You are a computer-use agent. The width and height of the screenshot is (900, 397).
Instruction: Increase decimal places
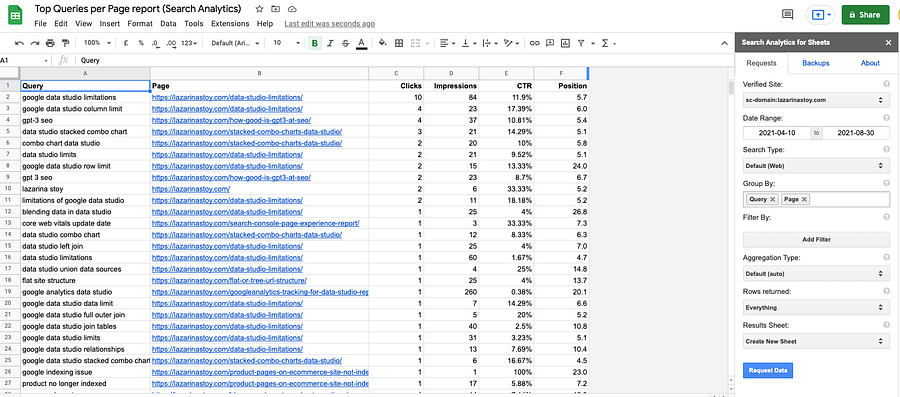[x=170, y=43]
